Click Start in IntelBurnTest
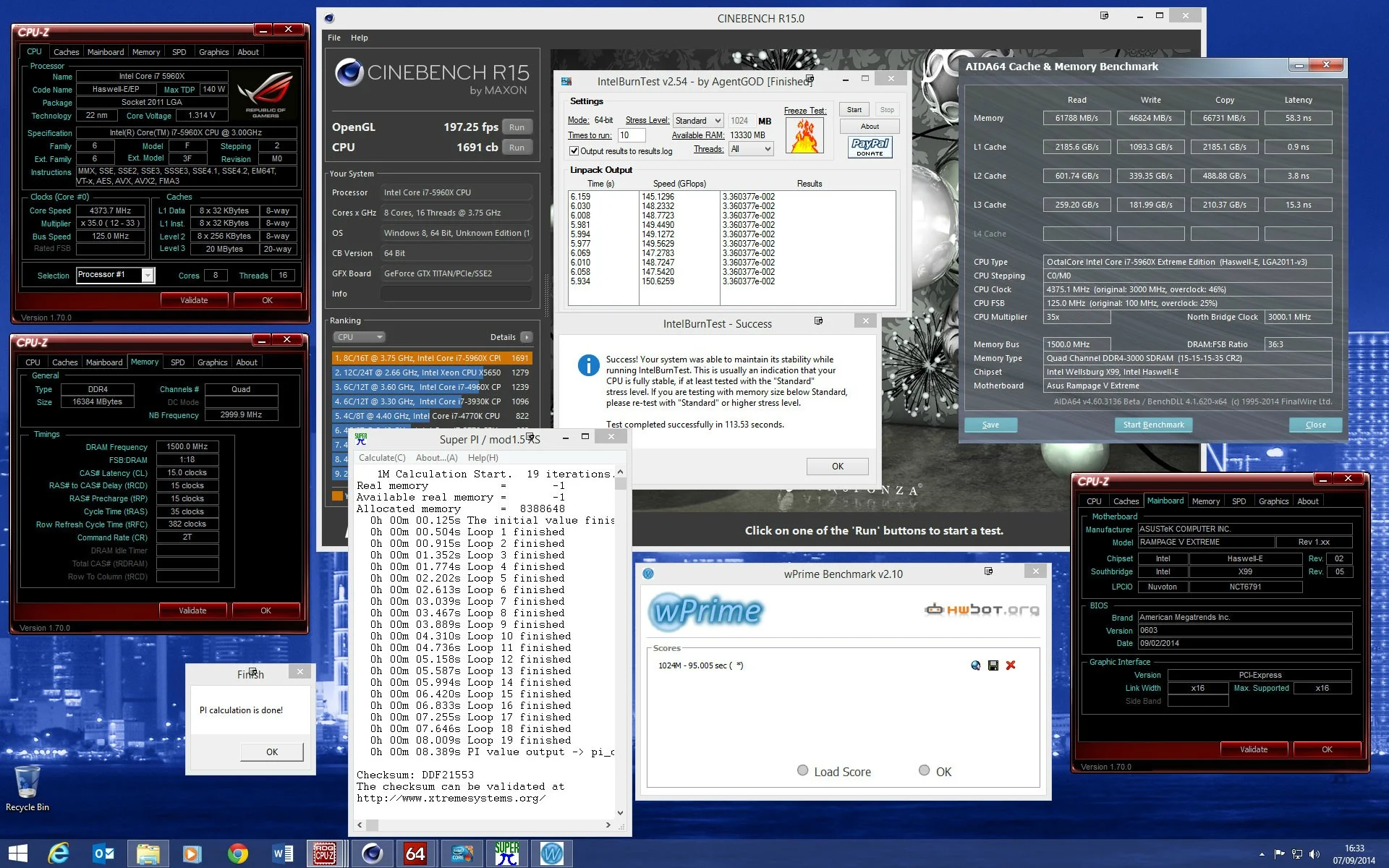This screenshot has height=868, width=1389. [854, 110]
